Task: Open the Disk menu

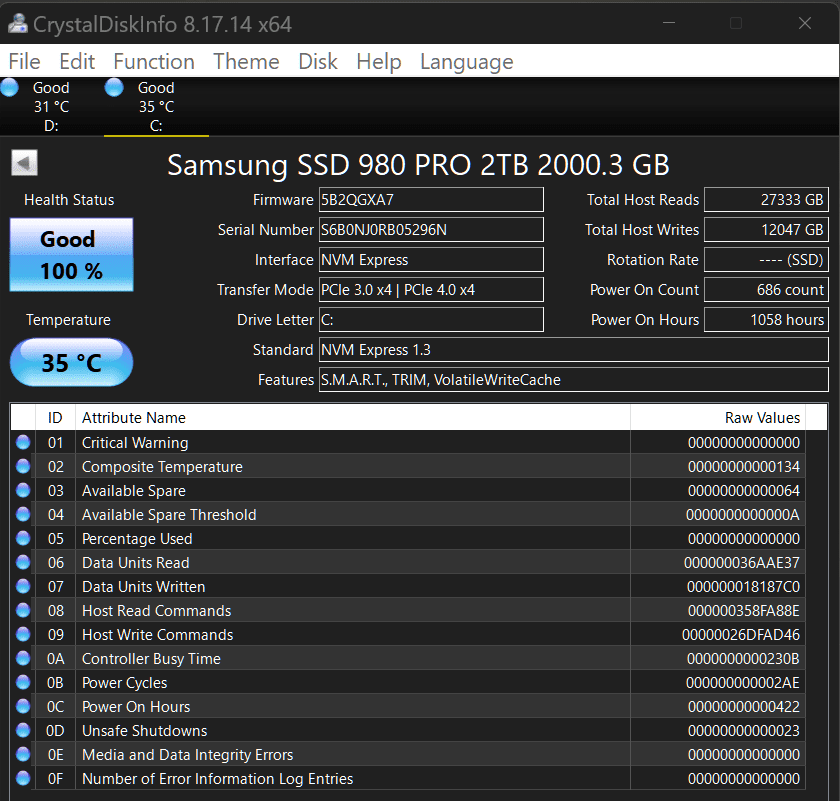Action: (x=318, y=62)
